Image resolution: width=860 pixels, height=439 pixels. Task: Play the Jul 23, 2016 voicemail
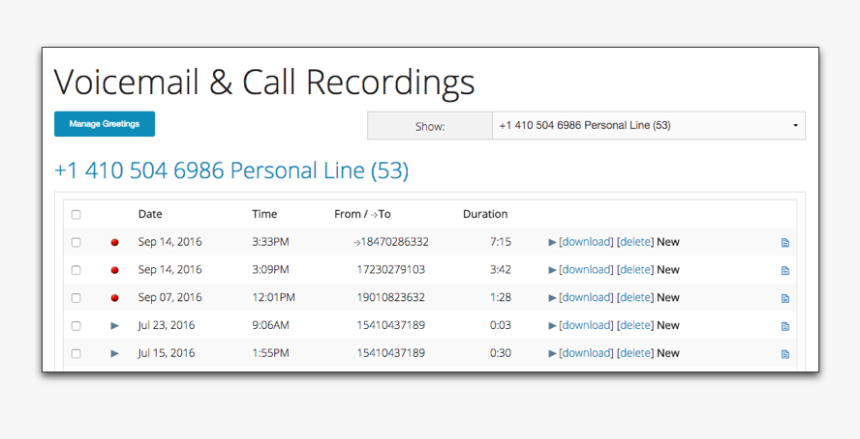point(115,325)
